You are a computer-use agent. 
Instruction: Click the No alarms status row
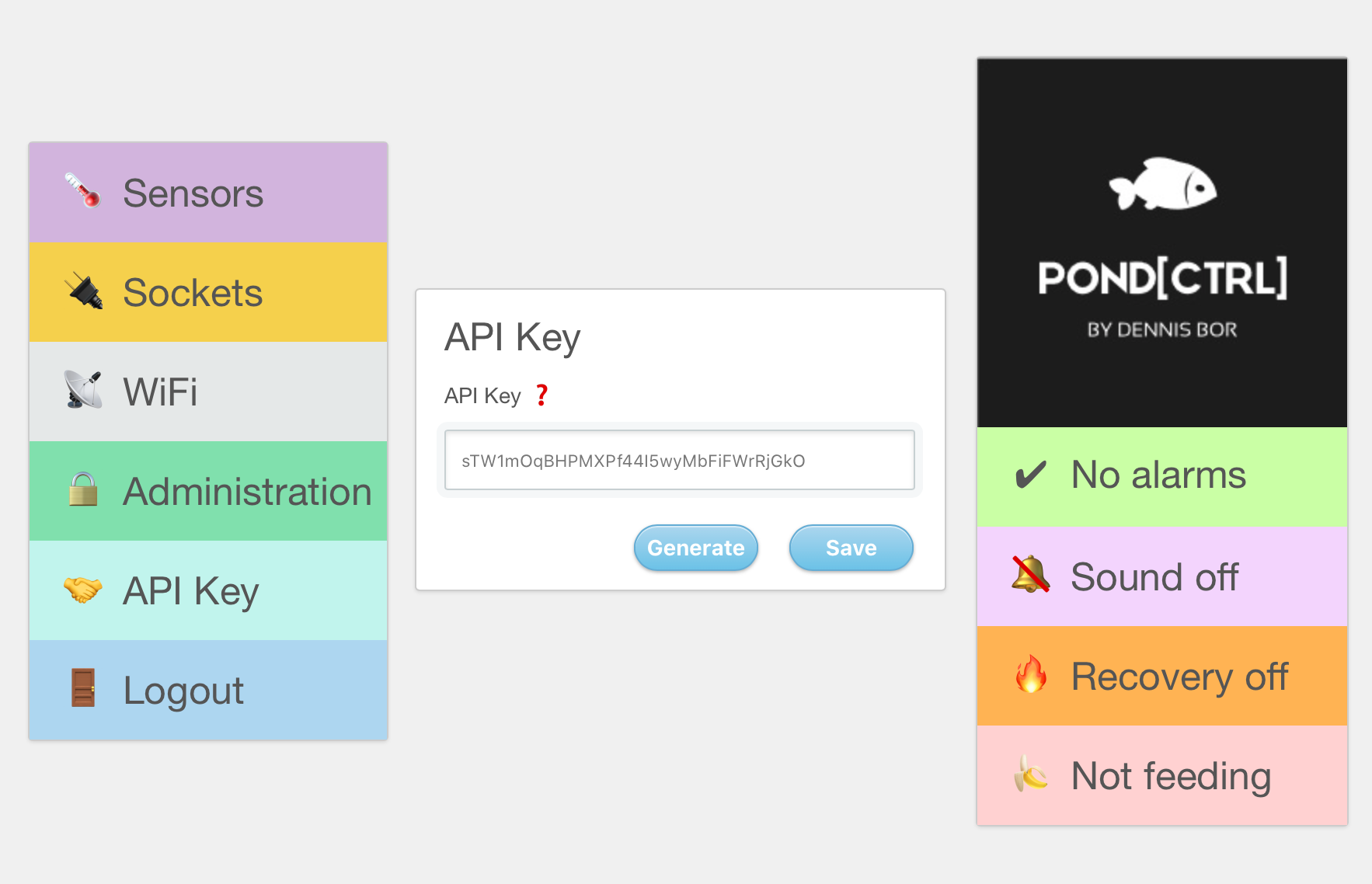[x=1161, y=476]
